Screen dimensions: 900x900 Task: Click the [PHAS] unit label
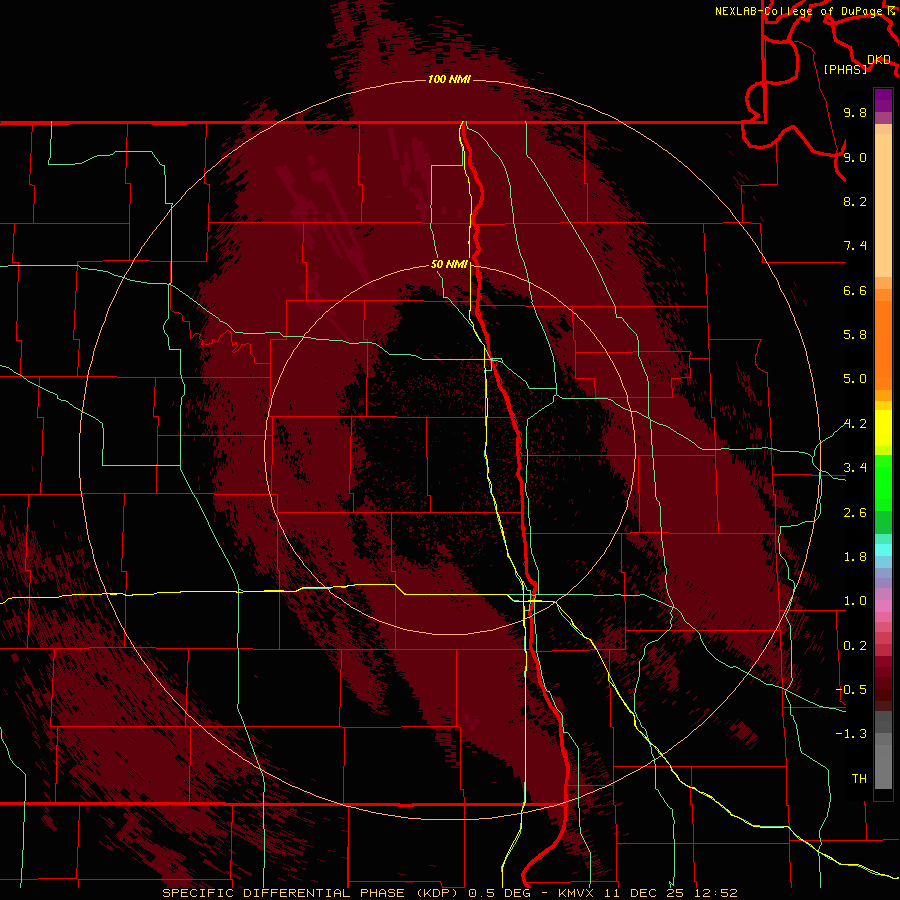click(845, 69)
